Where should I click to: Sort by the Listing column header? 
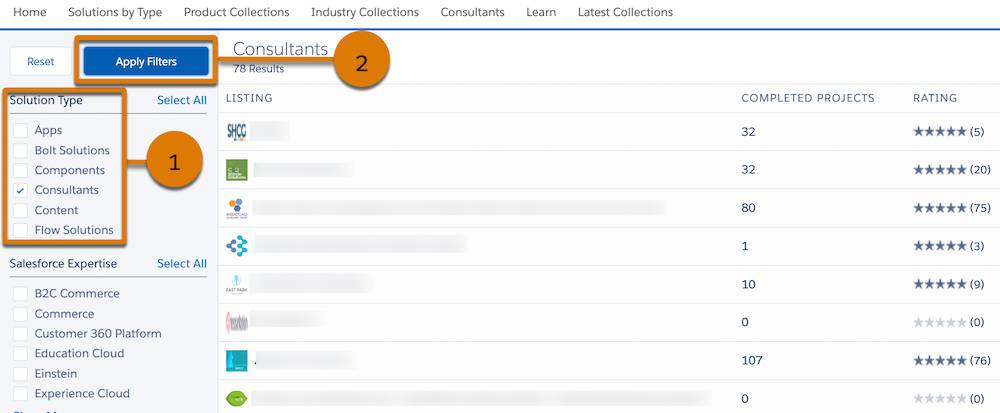[249, 98]
